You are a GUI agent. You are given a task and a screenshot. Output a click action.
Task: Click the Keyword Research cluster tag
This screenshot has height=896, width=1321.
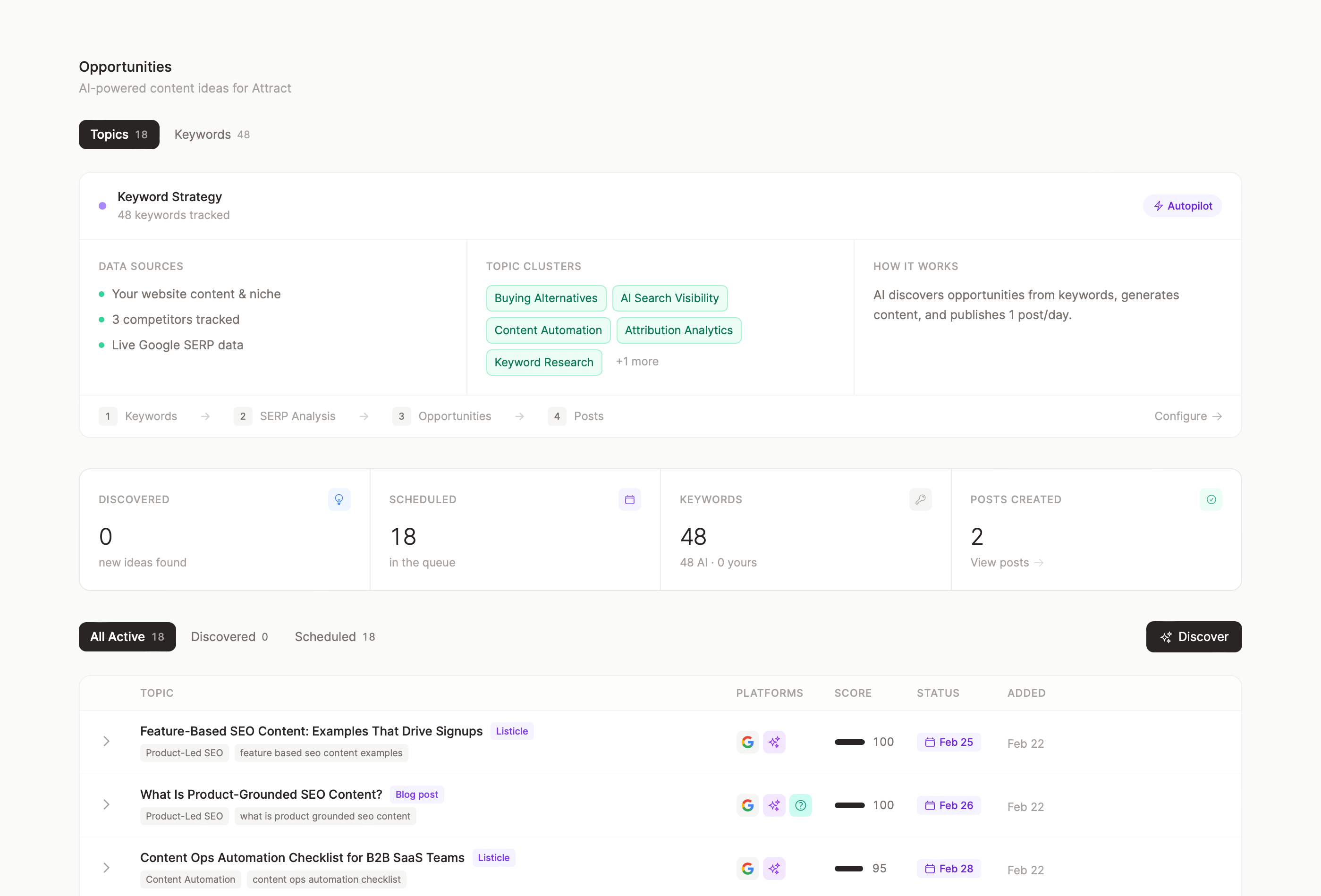[x=544, y=363]
